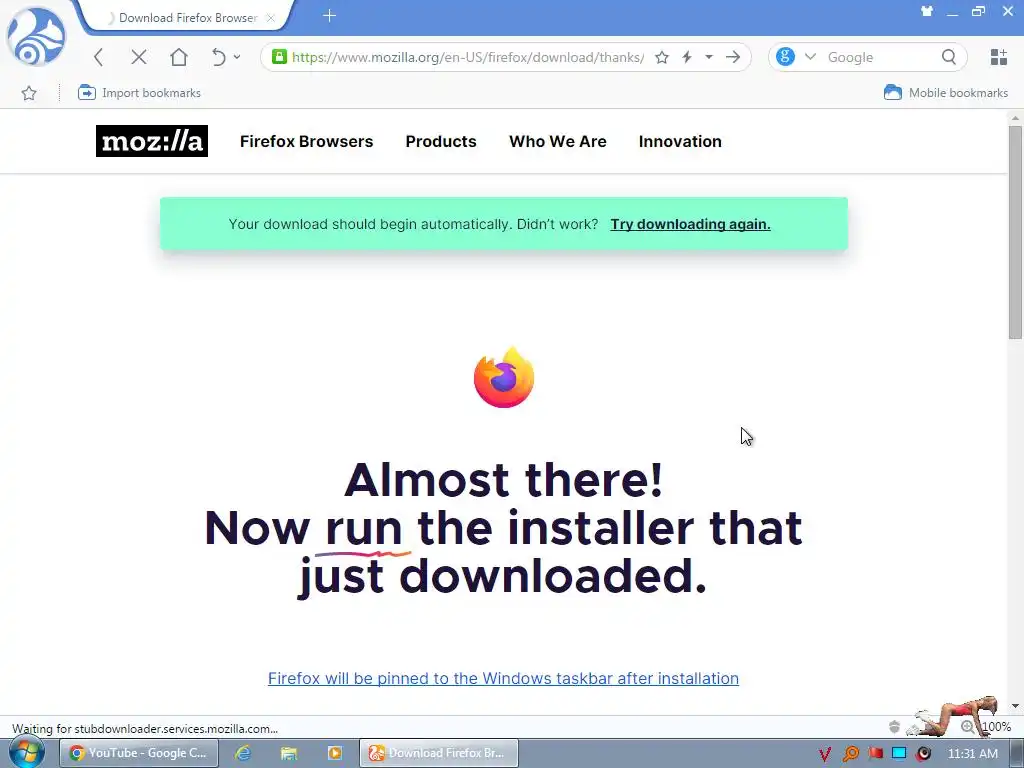
Task: Bookmark this page with the star icon
Action: coord(662,57)
